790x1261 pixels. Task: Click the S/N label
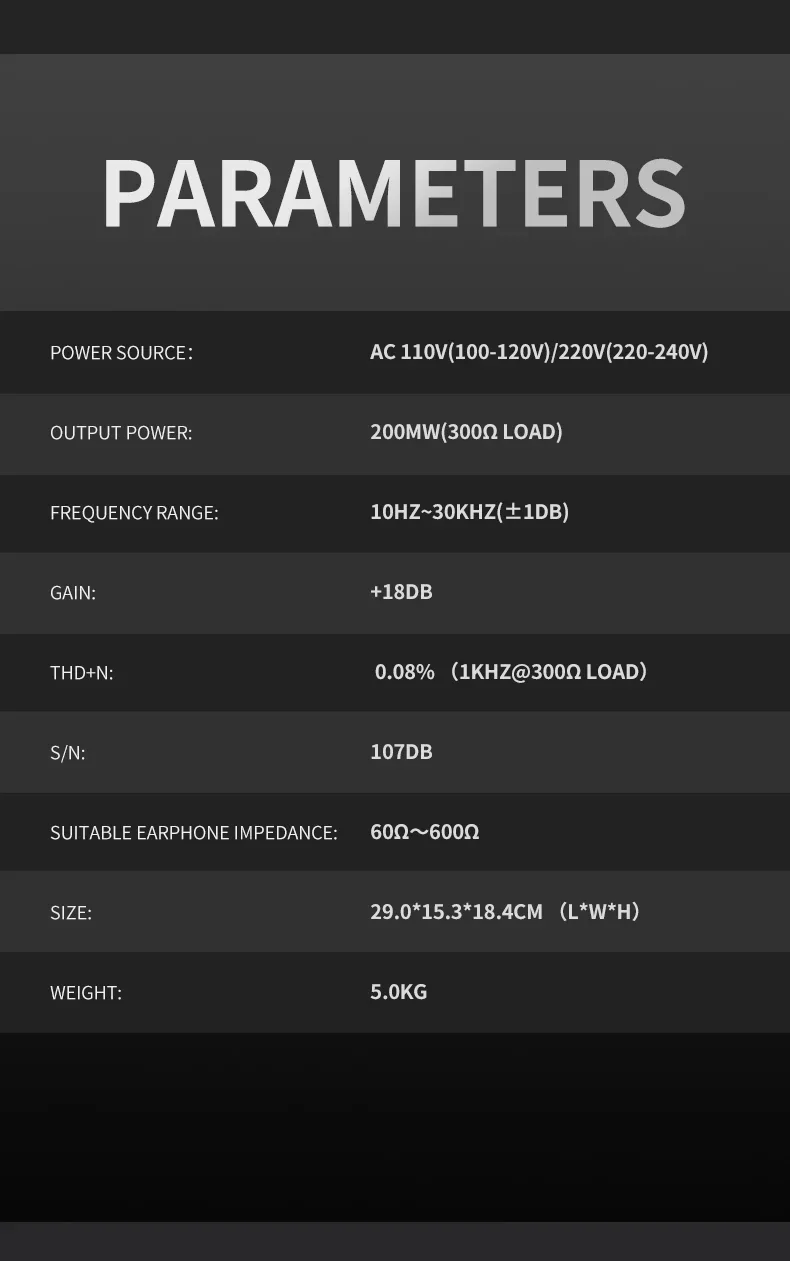tap(68, 753)
